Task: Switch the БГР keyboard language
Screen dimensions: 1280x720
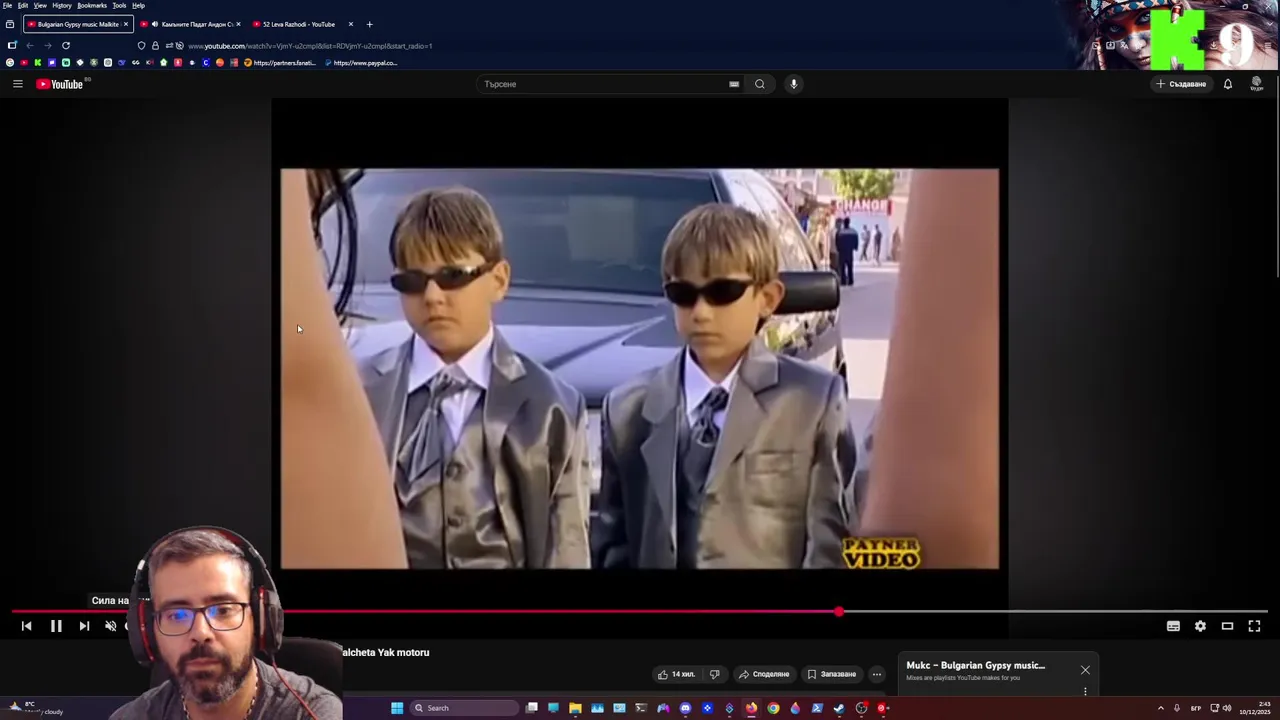Action: point(1196,708)
